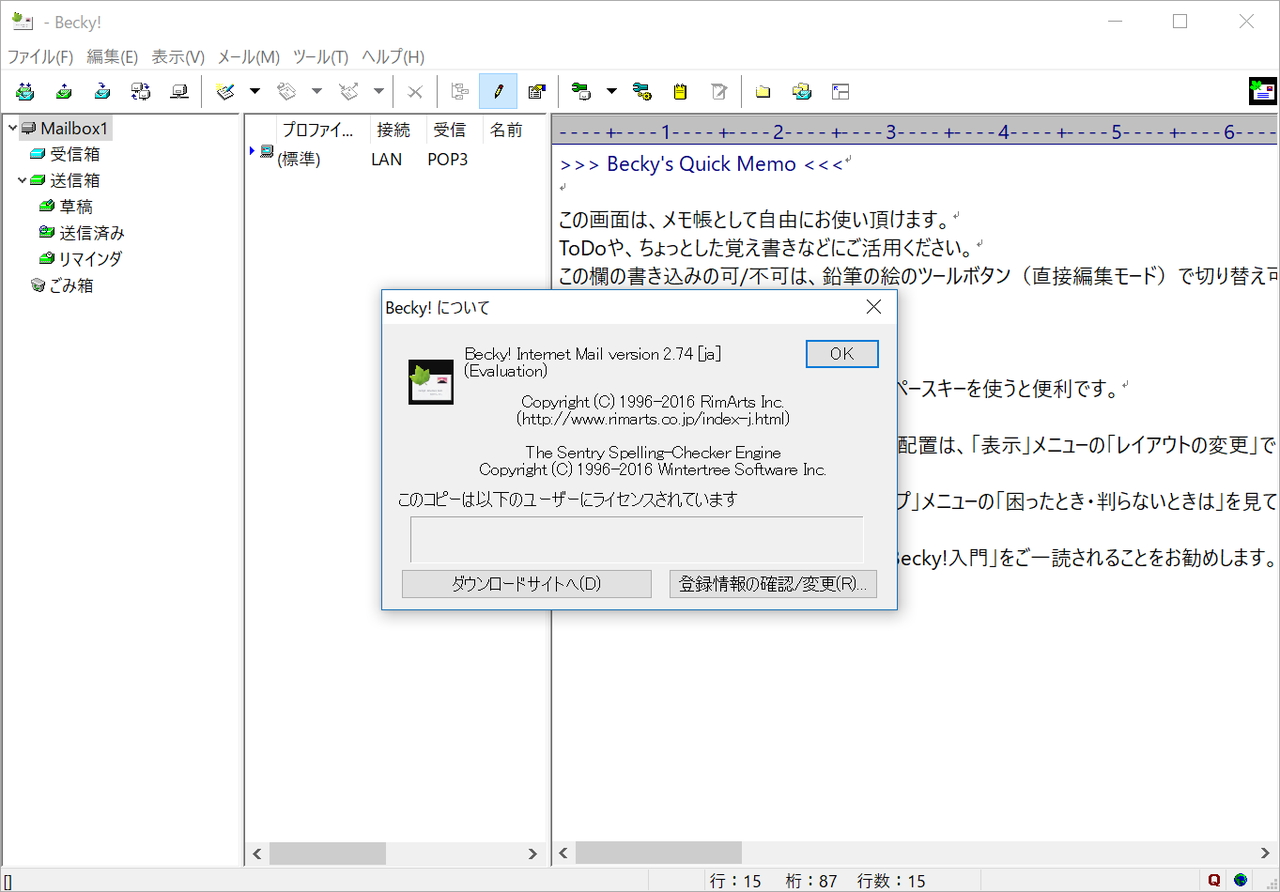Viewport: 1280px width, 892px height.
Task: Click the send/receive all mailboxes icon
Action: (141, 92)
